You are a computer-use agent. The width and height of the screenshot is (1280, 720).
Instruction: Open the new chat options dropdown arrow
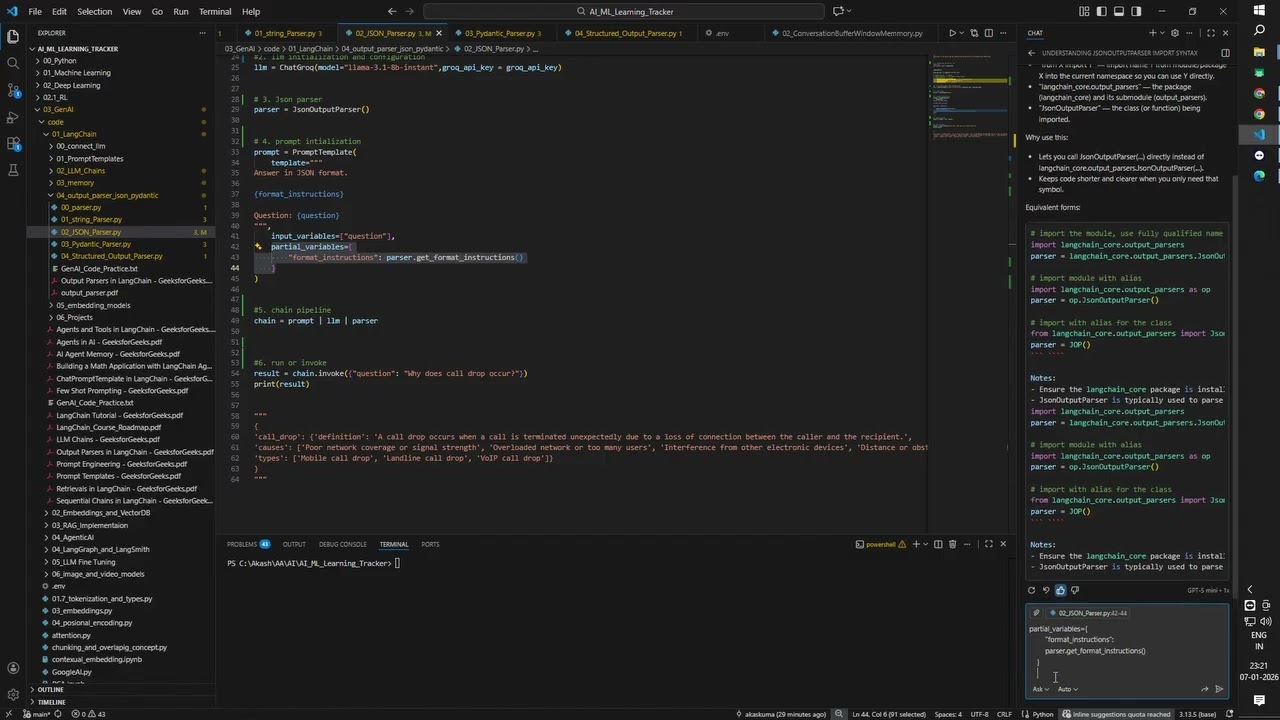tap(1162, 33)
